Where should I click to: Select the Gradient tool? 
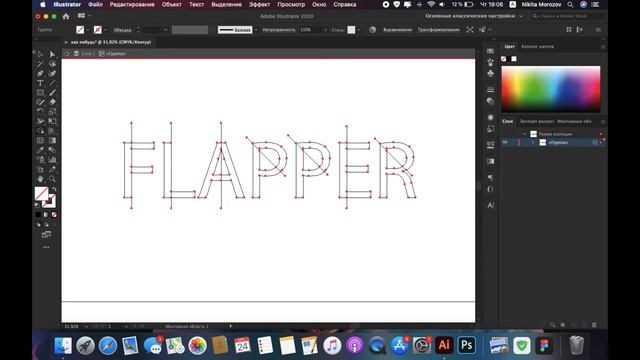coord(52,140)
